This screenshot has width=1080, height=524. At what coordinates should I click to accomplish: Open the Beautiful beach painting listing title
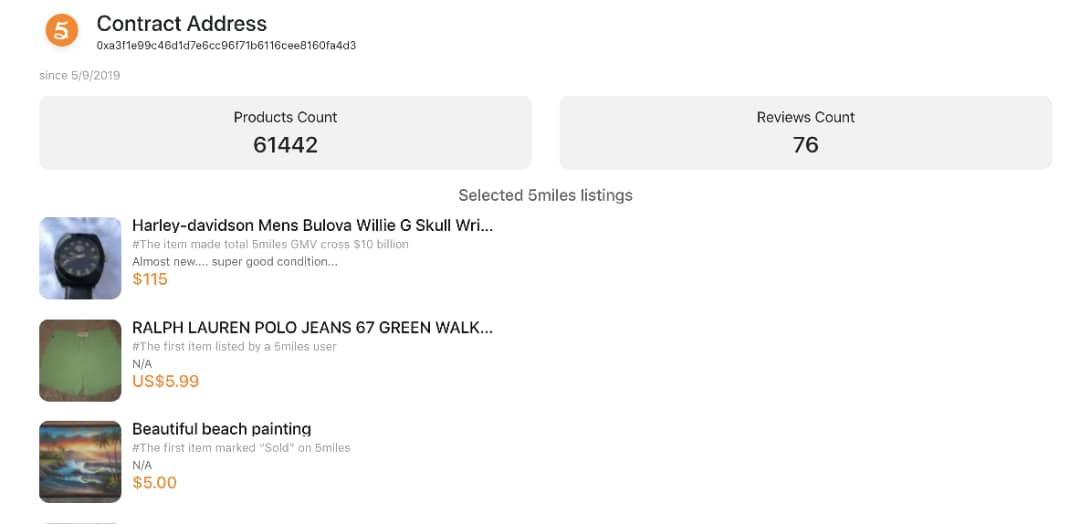coord(221,429)
